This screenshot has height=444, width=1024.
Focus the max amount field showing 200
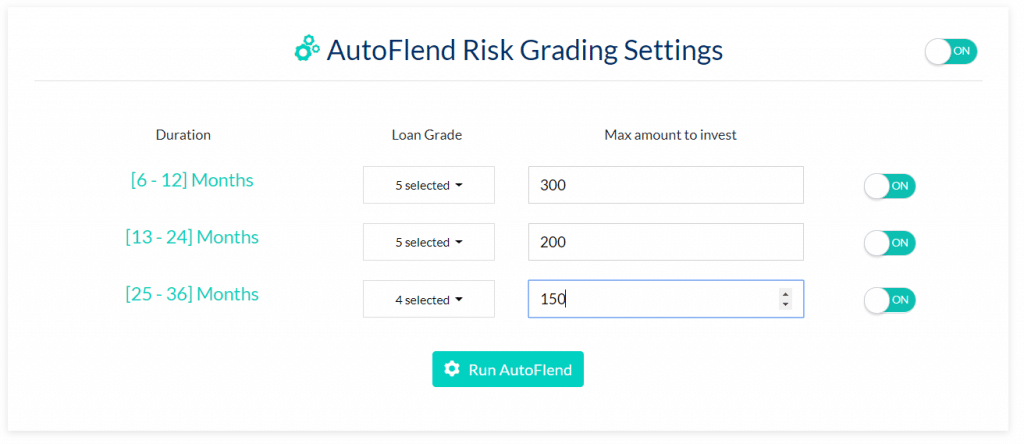point(665,242)
